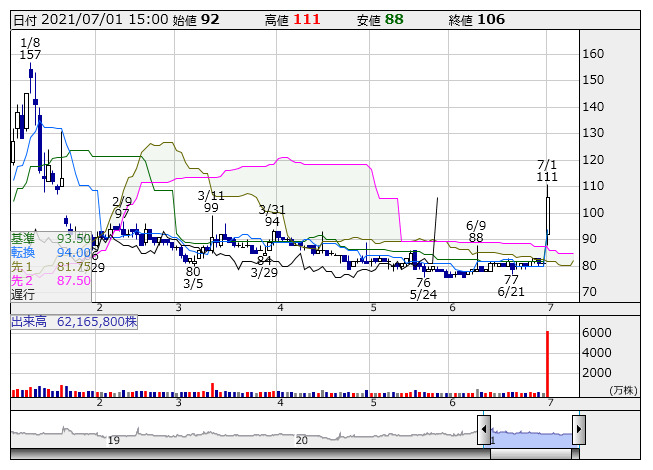
Task: Click the right range-slider arrow handle
Action: pos(579,429)
